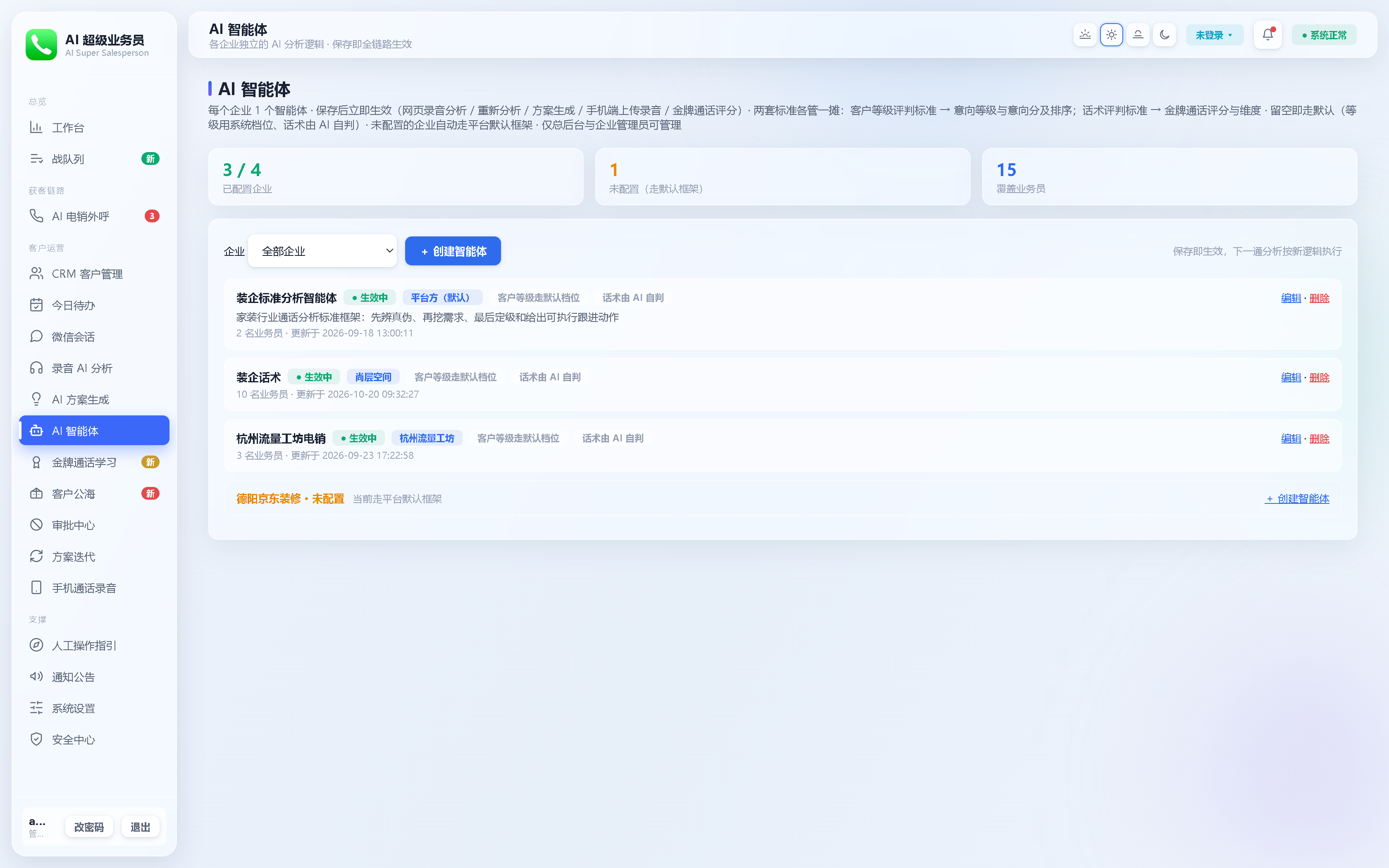Click the 通知公告 megaphone icon
The height and width of the screenshot is (868, 1389).
click(36, 676)
